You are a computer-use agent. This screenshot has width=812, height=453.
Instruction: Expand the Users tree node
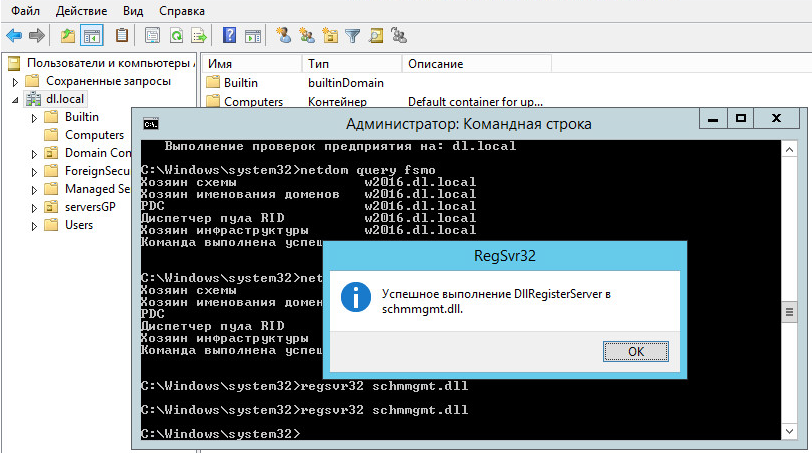click(x=34, y=226)
